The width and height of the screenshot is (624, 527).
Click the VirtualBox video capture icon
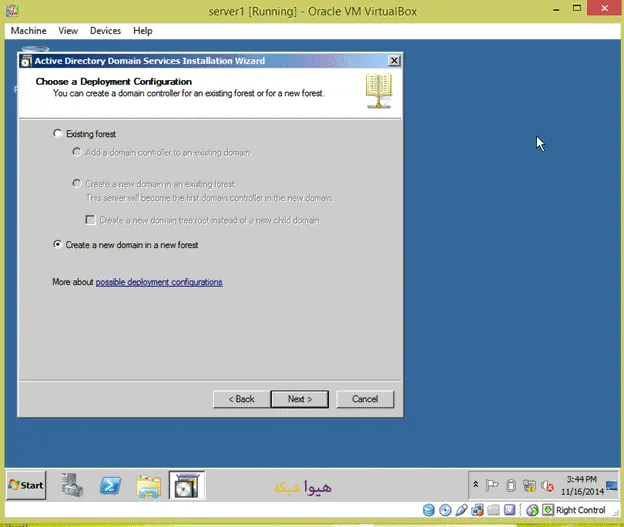[x=509, y=510]
